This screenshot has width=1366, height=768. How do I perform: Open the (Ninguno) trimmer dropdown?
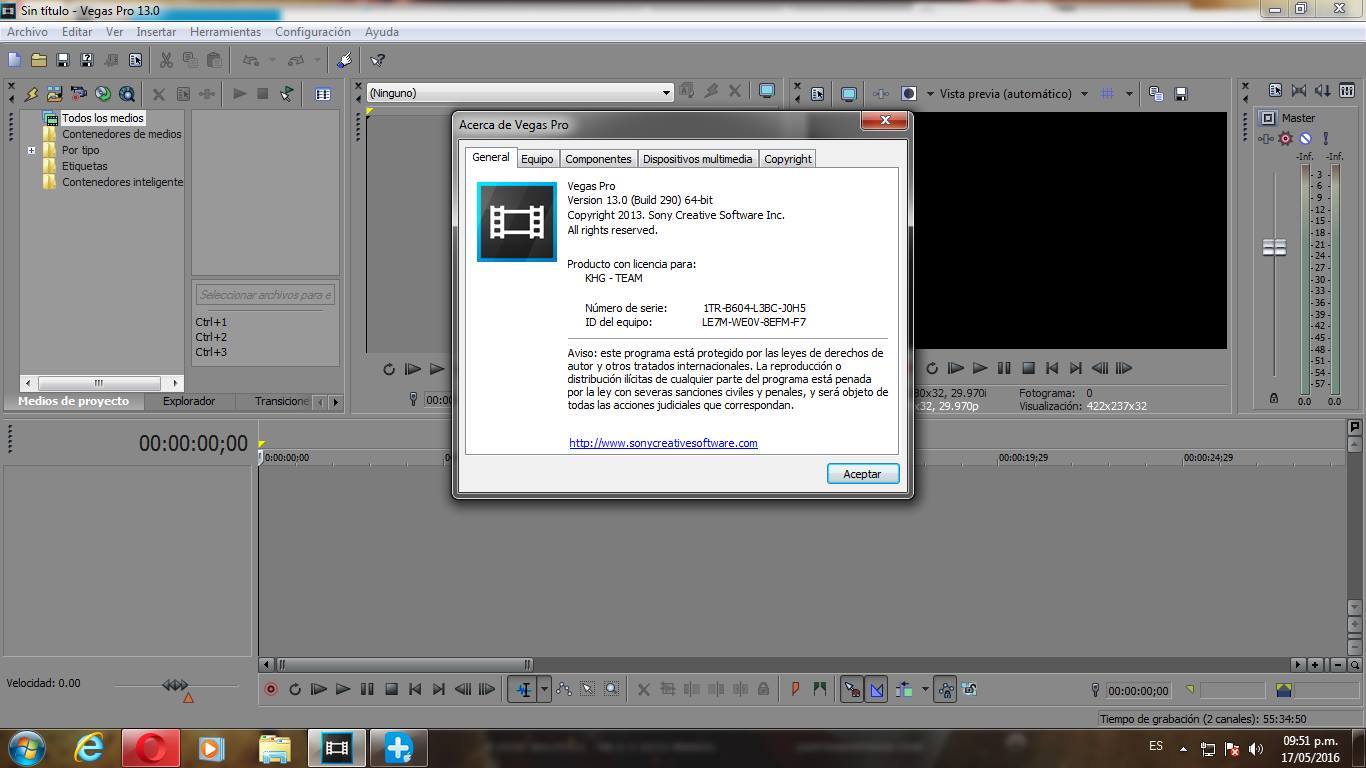click(x=667, y=93)
